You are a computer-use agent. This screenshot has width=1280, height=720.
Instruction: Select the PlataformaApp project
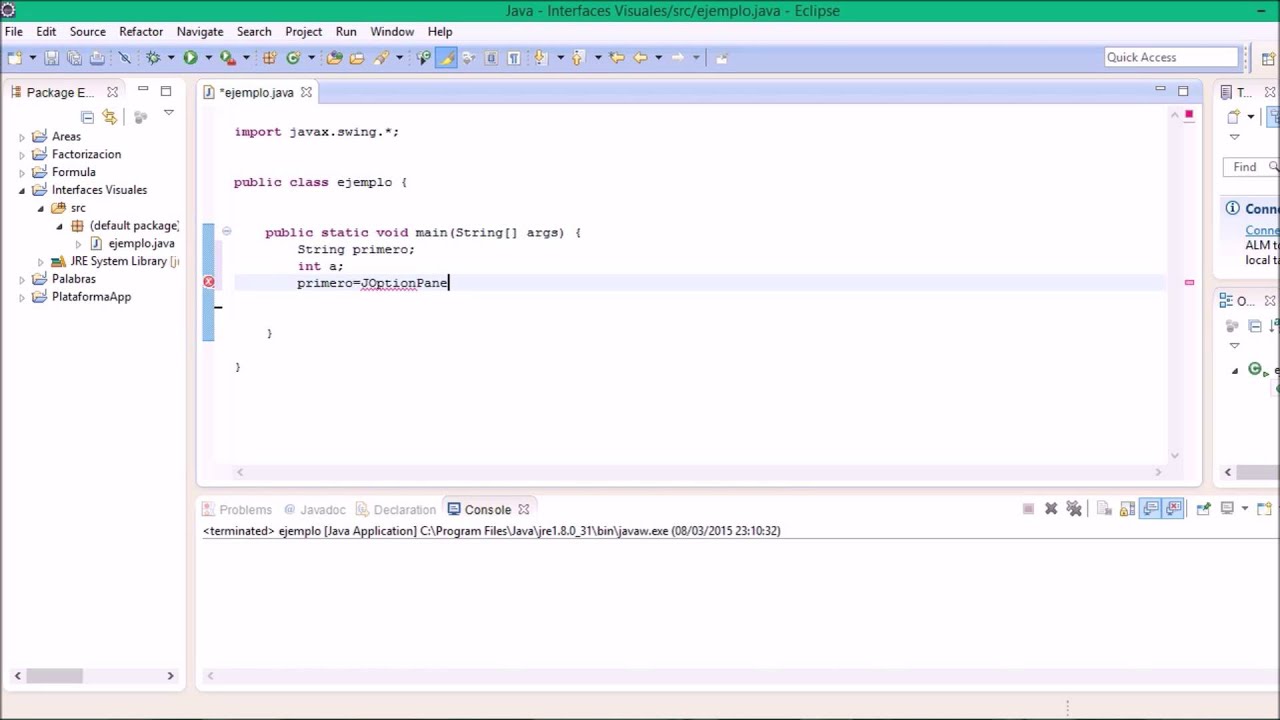pyautogui.click(x=91, y=297)
